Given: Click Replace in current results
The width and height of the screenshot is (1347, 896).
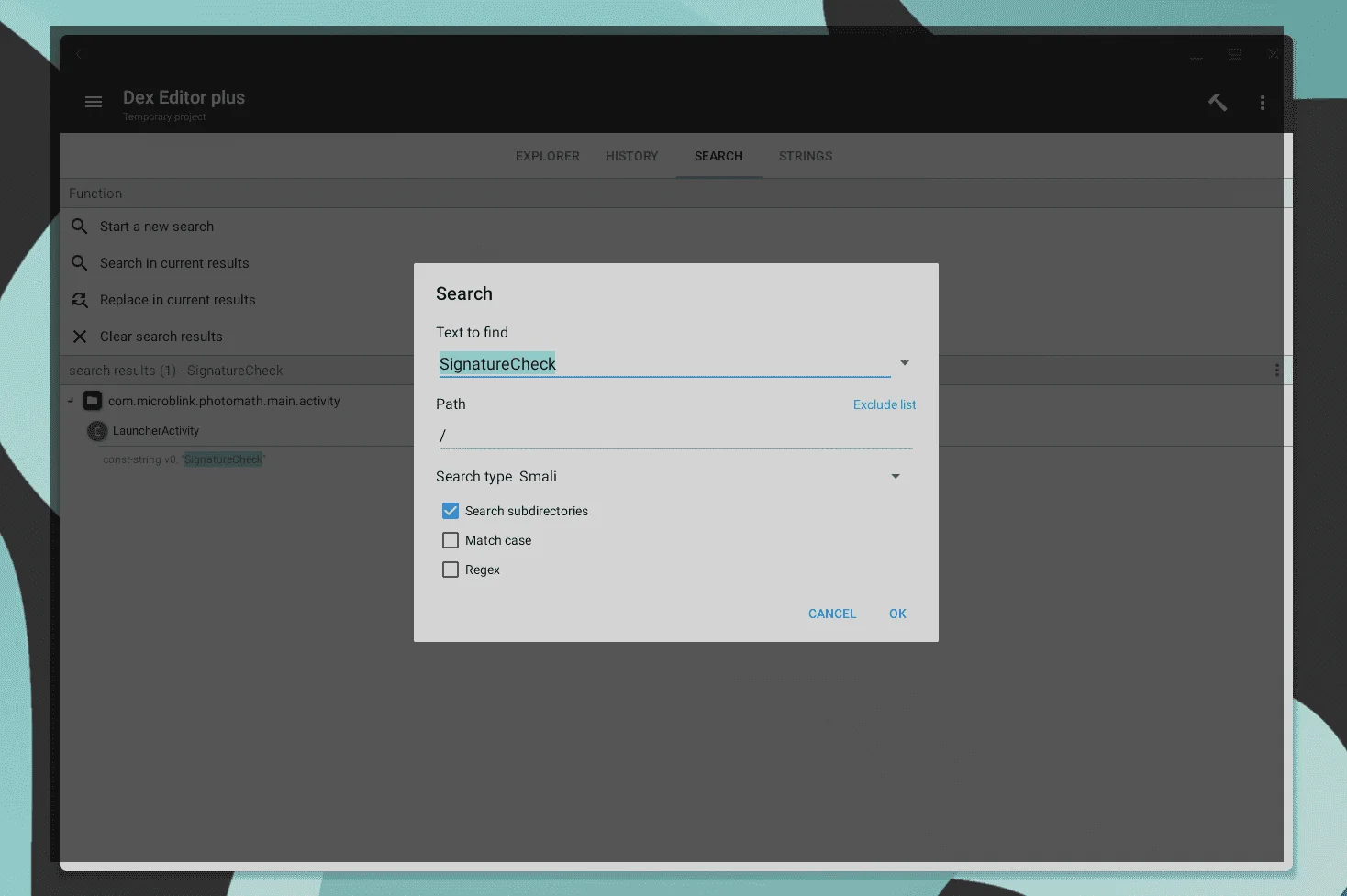Looking at the screenshot, I should 178,300.
